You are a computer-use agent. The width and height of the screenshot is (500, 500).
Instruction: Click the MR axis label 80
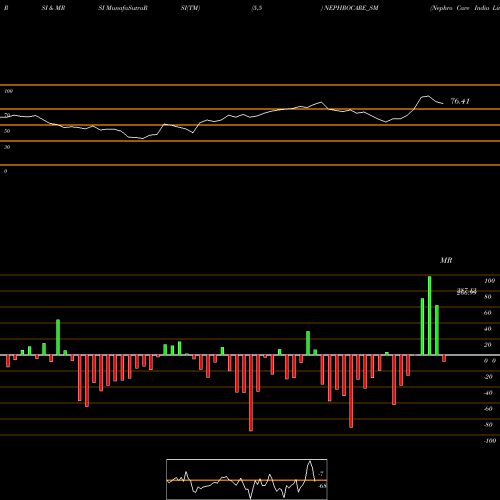488,297
